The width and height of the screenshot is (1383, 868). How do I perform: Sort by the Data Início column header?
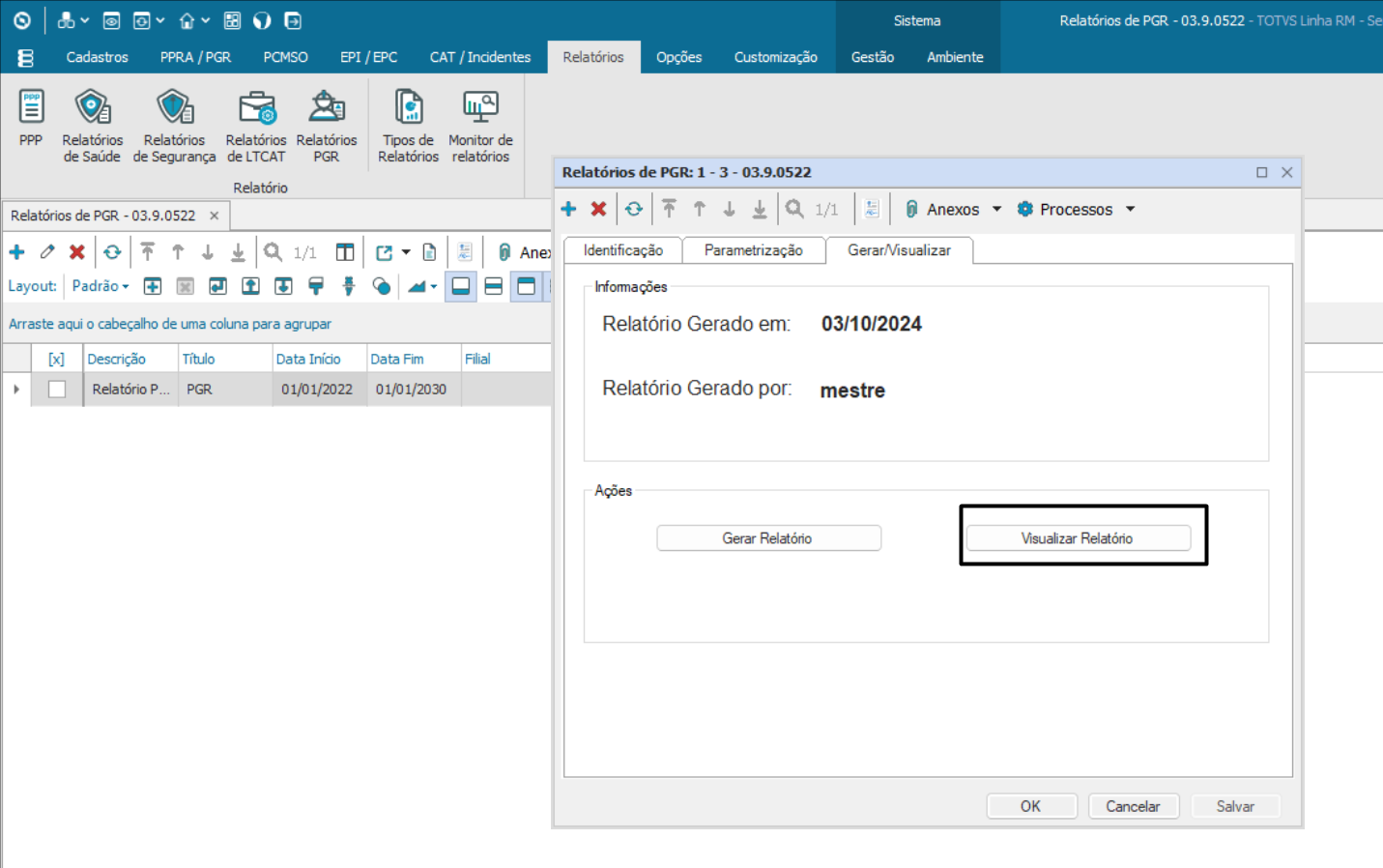308,359
